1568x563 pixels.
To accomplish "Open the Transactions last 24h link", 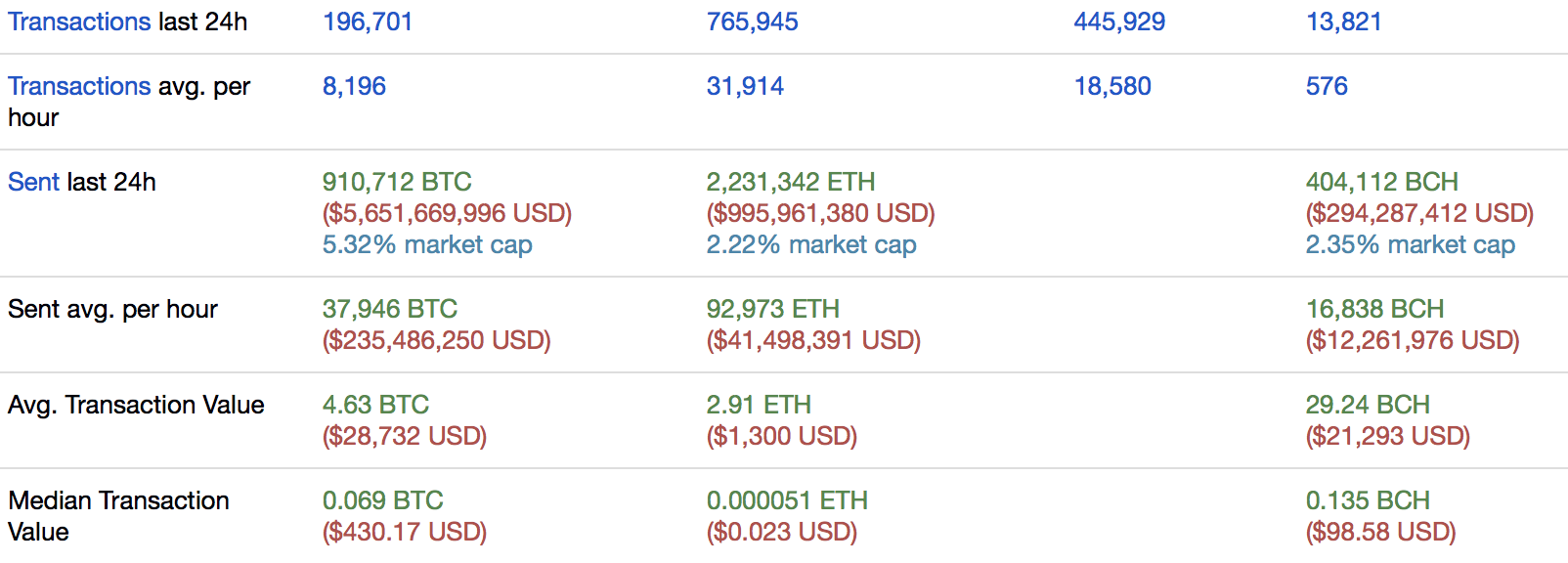I will (79, 22).
